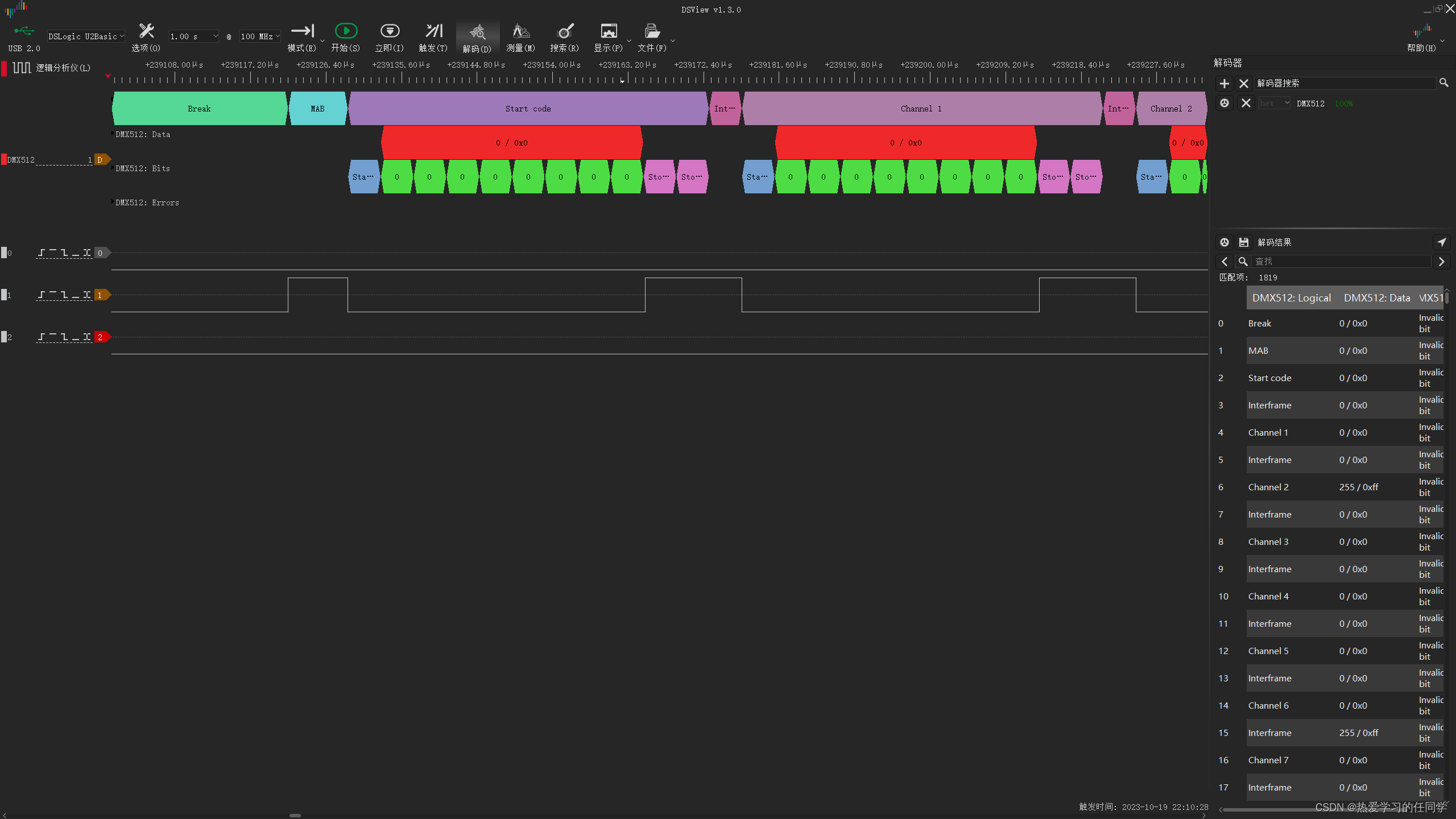Toggle falling edge trigger on channel 0
This screenshot has height=819, width=1456.
(64, 253)
